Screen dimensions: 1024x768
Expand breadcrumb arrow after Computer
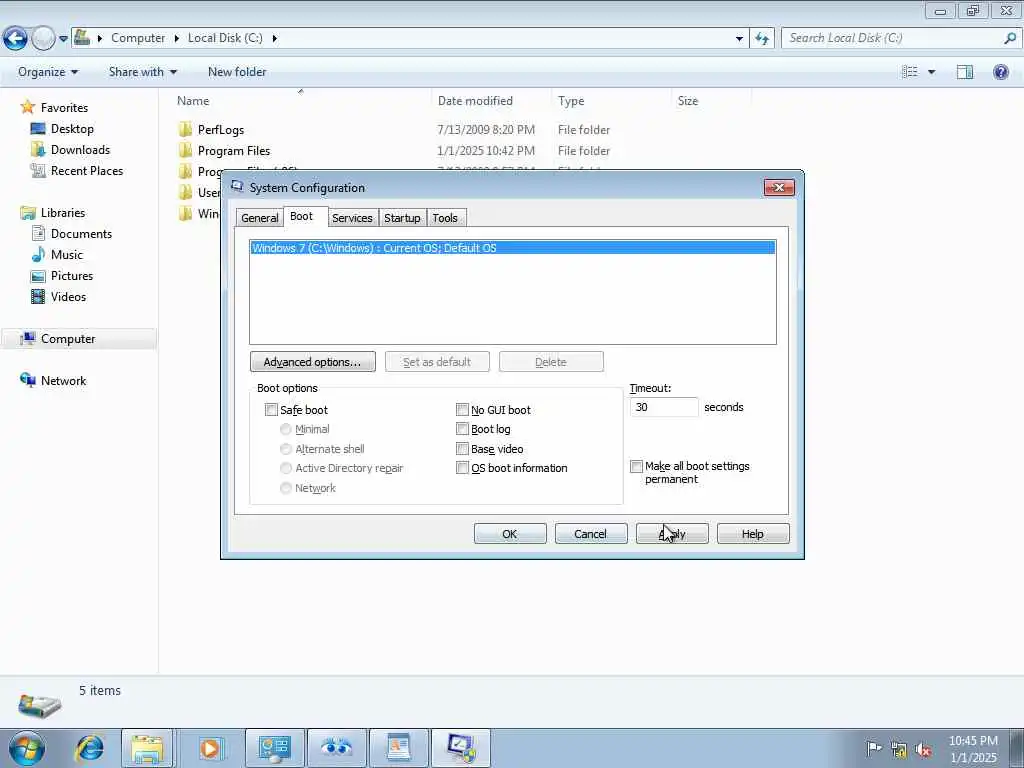tap(176, 39)
